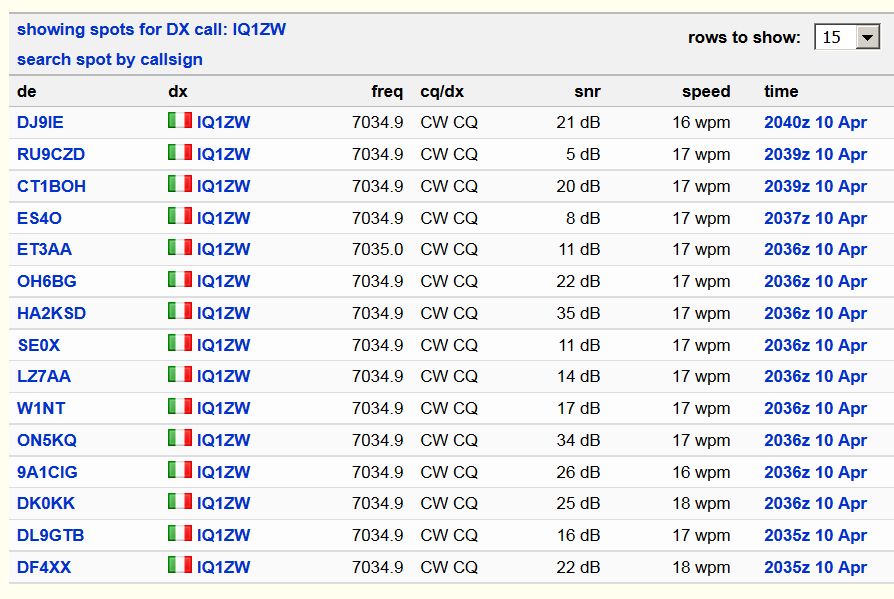Open spotter callsign 9A1CIG
The height and width of the screenshot is (599, 894).
(x=47, y=472)
